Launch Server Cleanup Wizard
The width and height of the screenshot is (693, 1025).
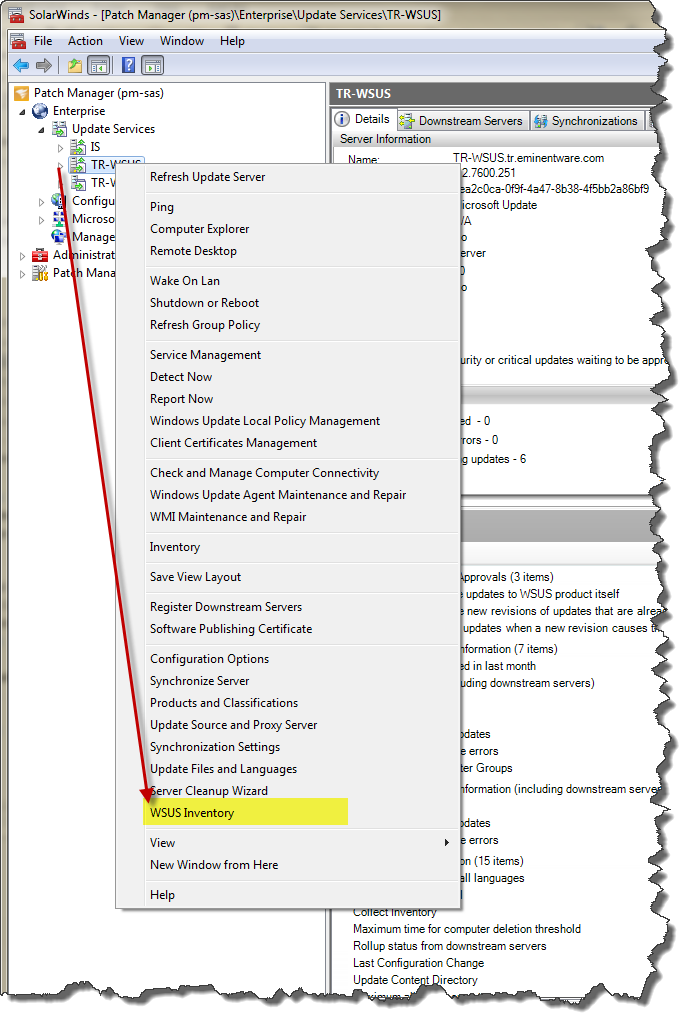[209, 791]
